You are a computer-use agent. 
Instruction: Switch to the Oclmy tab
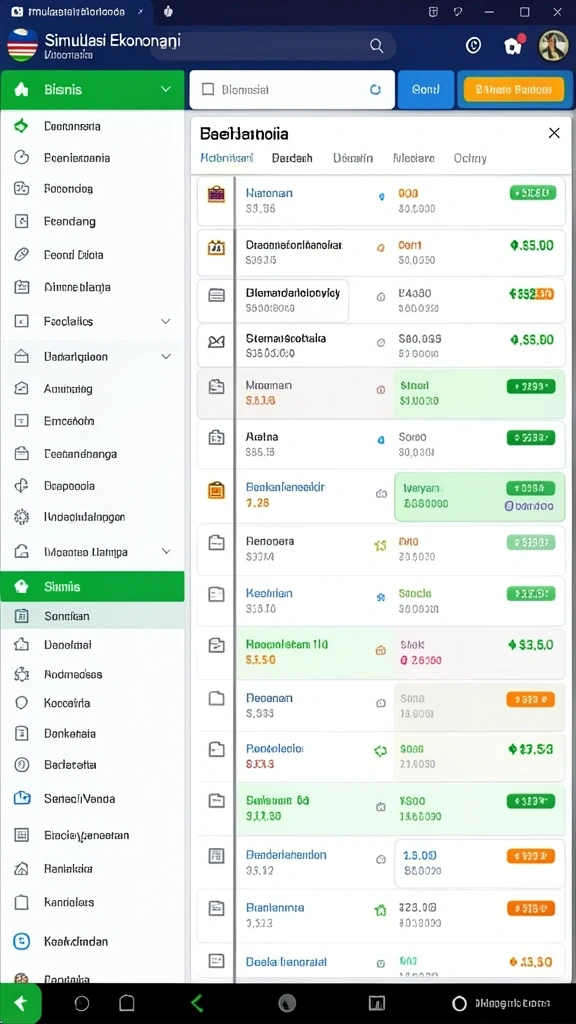[x=470, y=158]
